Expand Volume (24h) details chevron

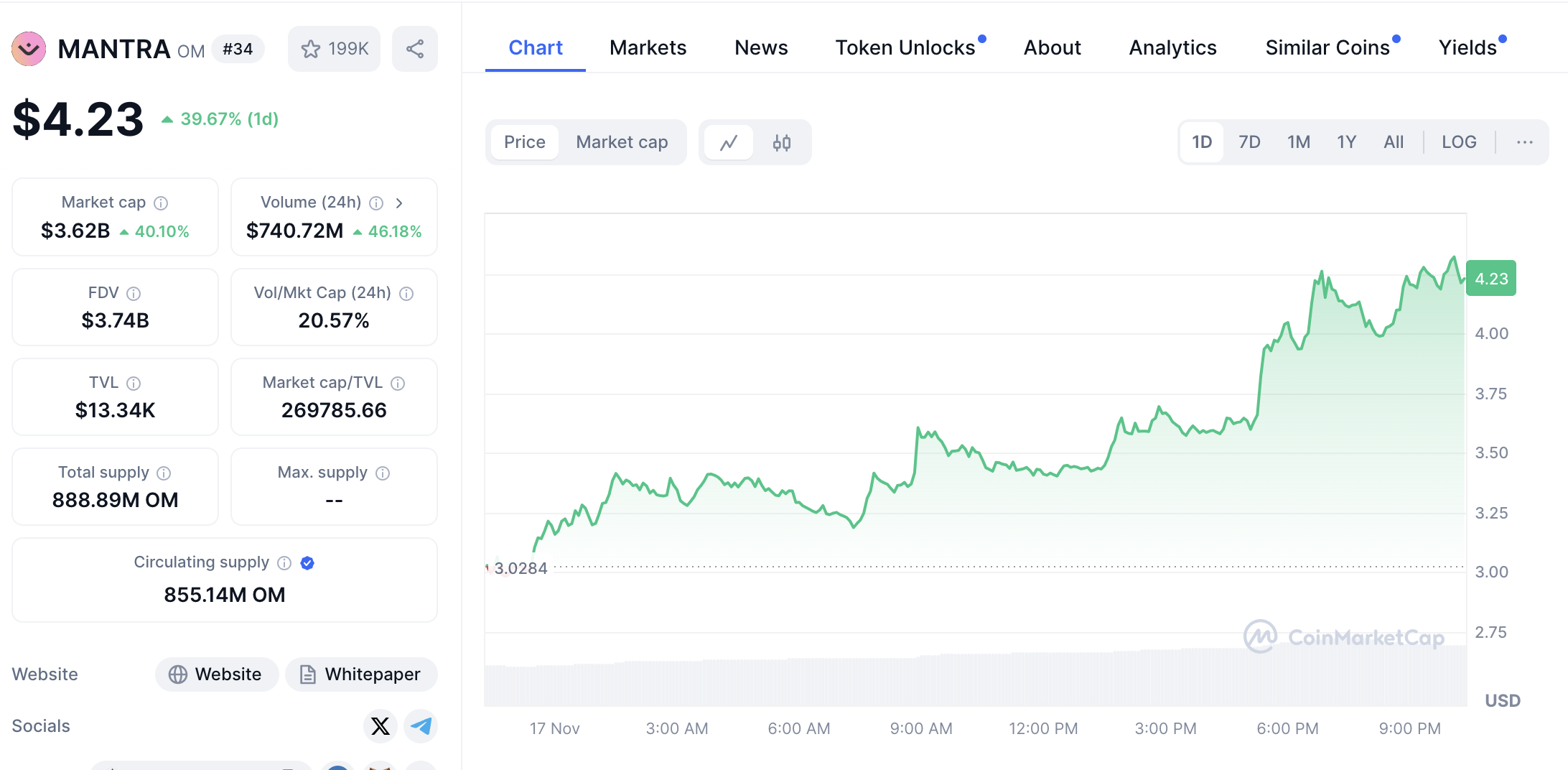399,203
